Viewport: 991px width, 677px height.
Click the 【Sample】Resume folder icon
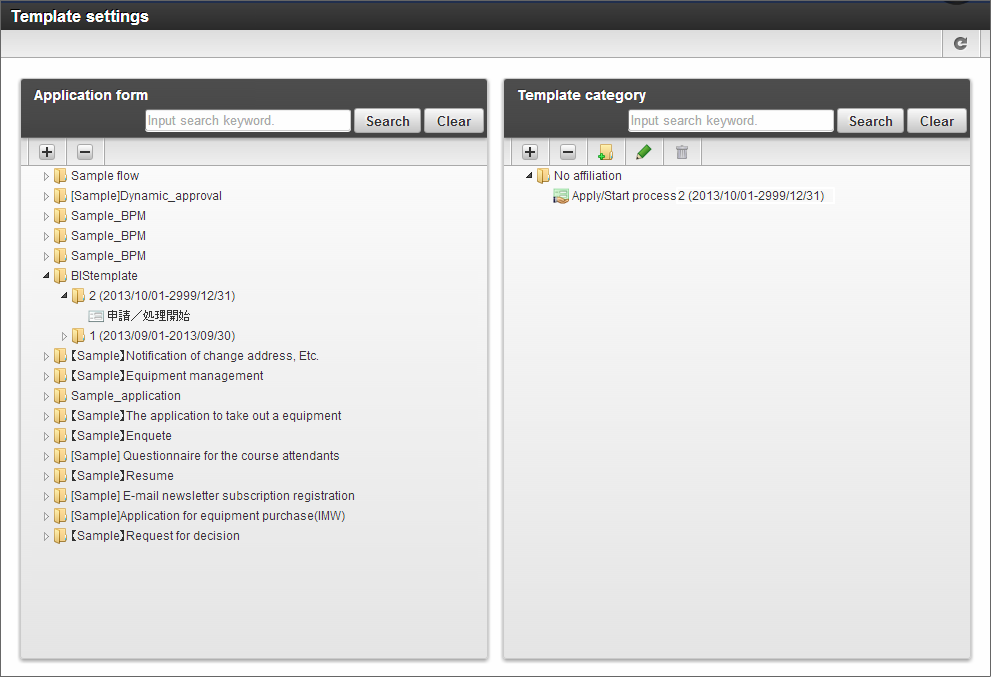tap(60, 475)
